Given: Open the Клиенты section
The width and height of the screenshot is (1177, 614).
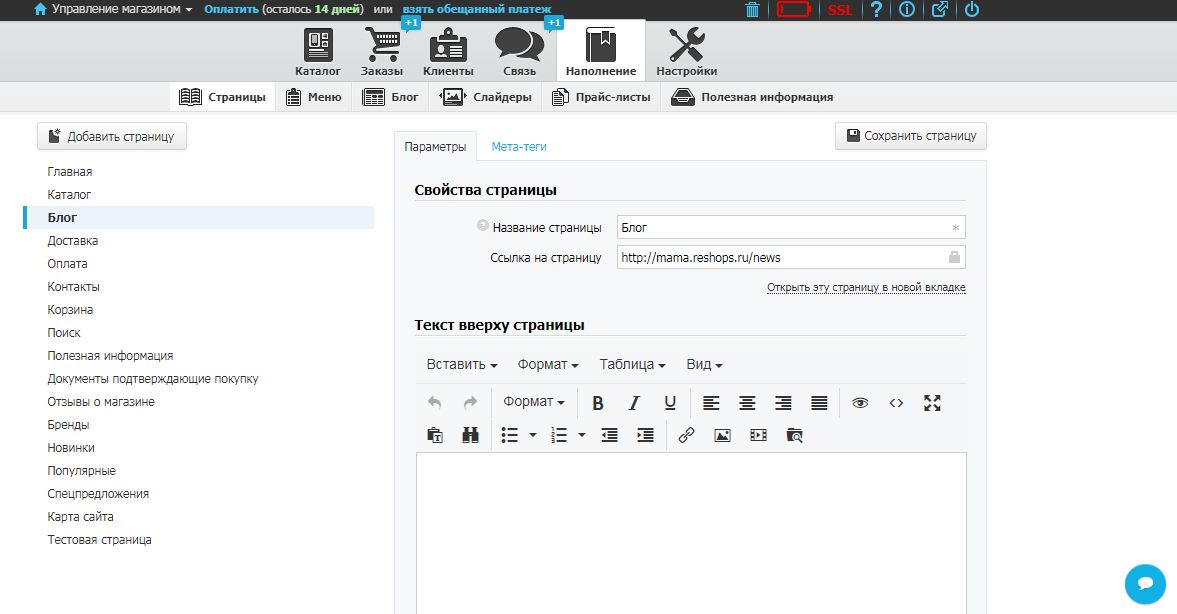Looking at the screenshot, I should 448,53.
